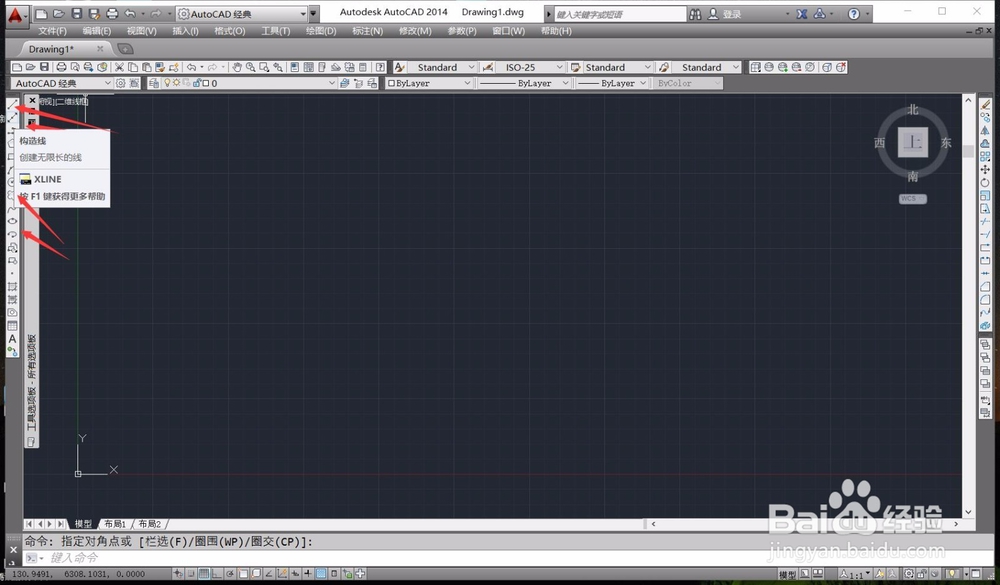Open the ByLayer color dropdown

point(429,83)
